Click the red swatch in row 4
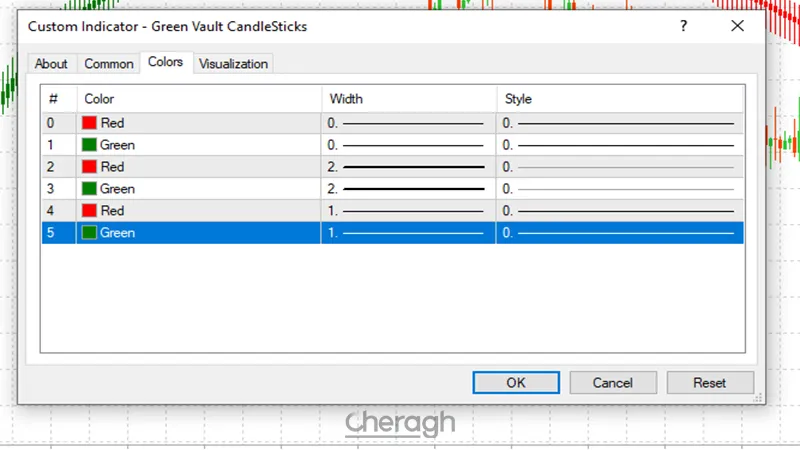 [x=90, y=211]
